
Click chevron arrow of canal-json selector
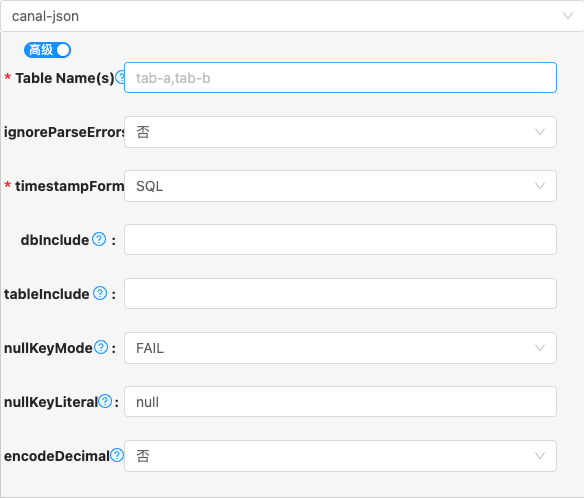(x=568, y=16)
